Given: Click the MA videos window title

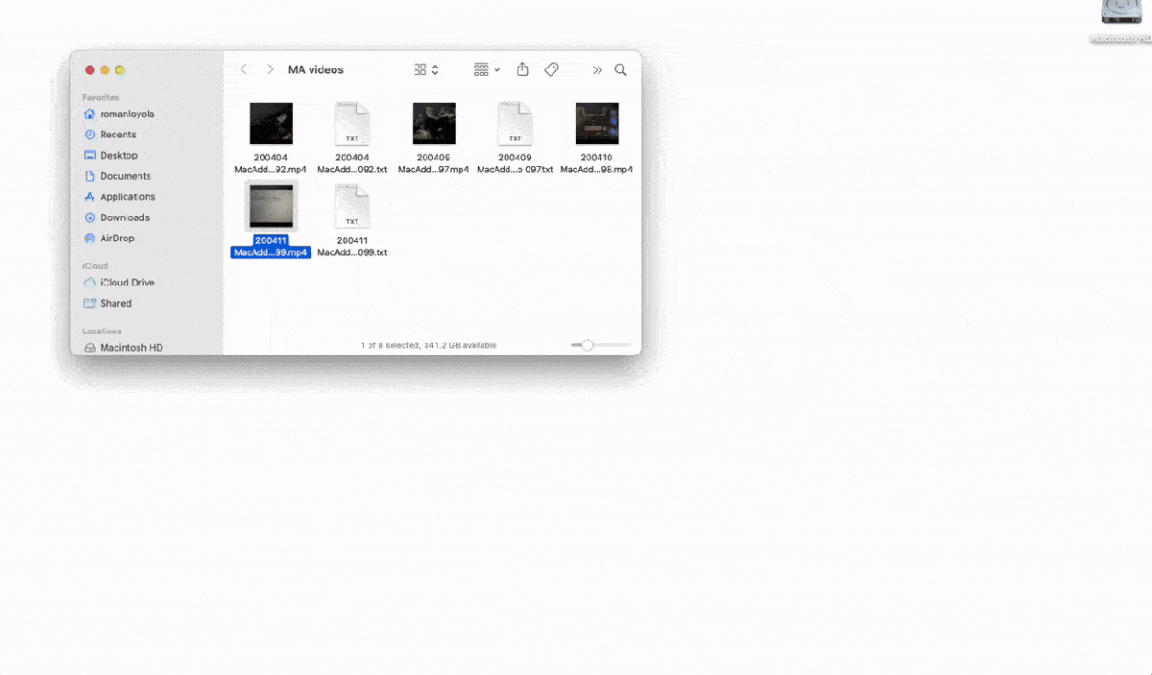Looking at the screenshot, I should coord(316,70).
